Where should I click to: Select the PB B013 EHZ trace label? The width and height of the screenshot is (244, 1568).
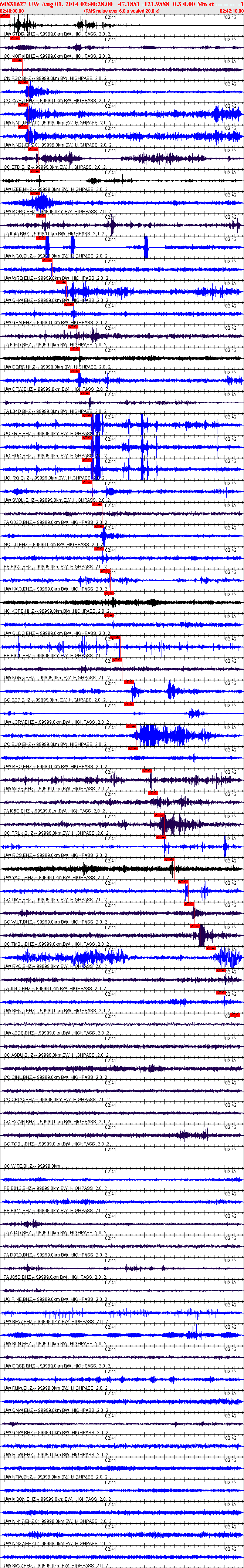pyautogui.click(x=56, y=1190)
